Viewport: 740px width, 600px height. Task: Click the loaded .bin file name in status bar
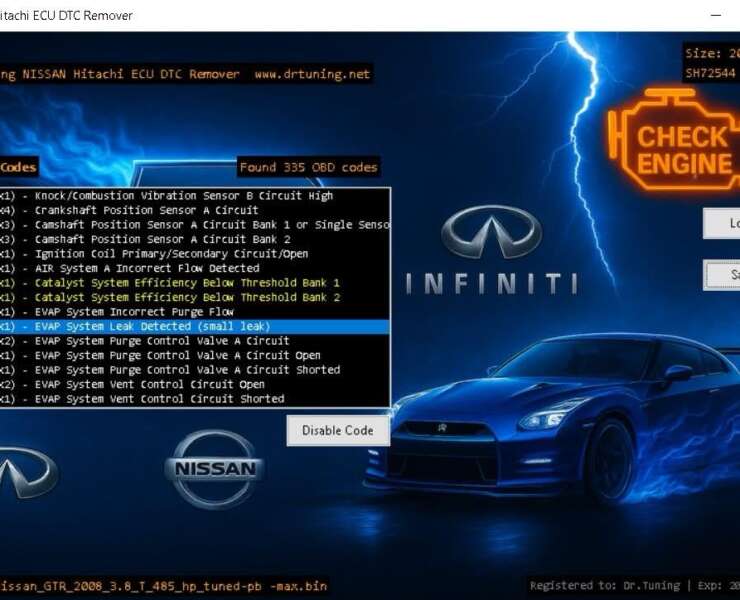click(163, 586)
